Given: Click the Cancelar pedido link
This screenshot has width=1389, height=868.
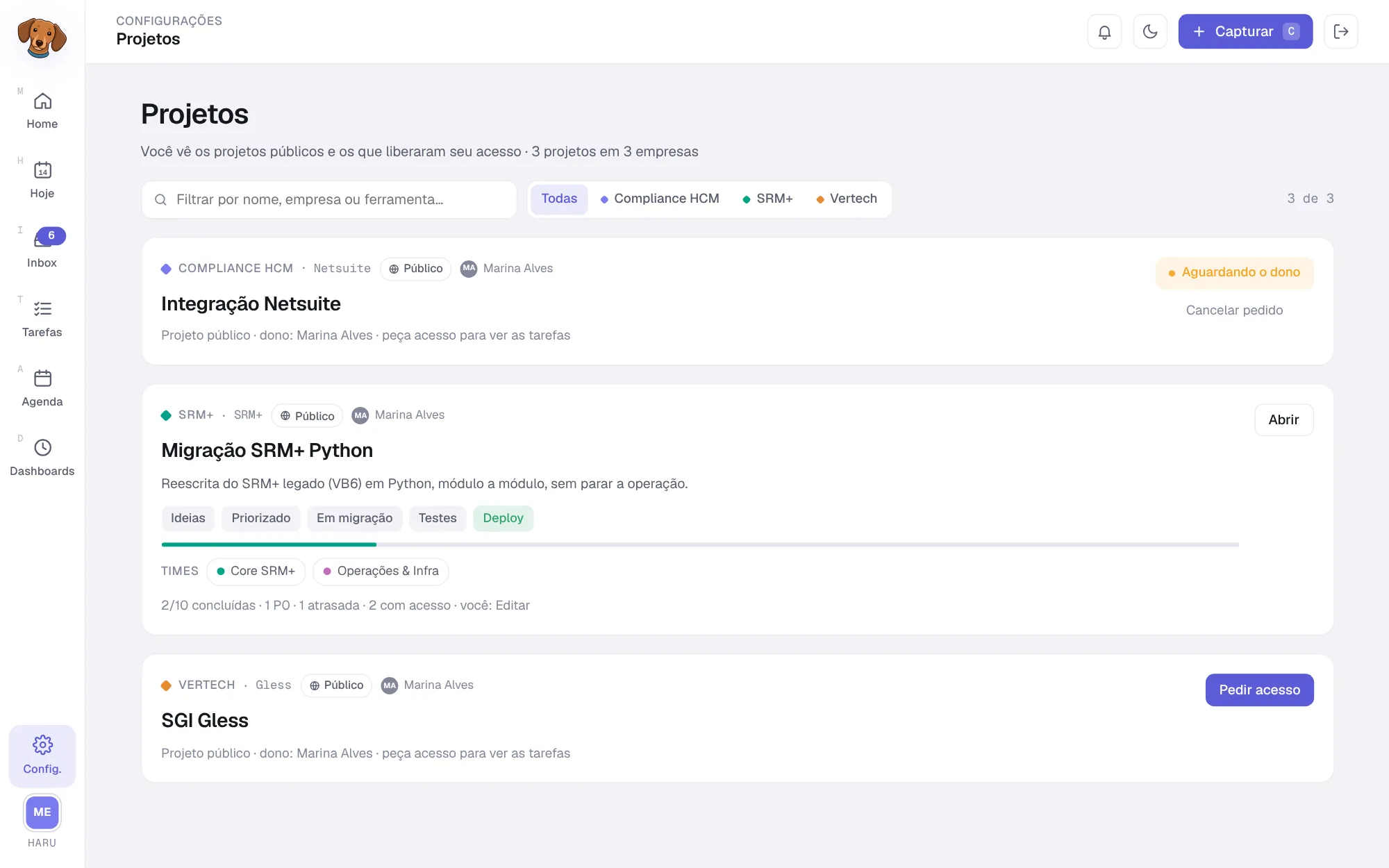Looking at the screenshot, I should point(1234,310).
